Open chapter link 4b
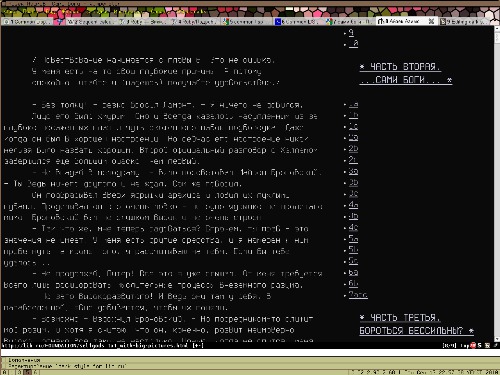Viewport: 500px width, 375px height. (x=353, y=217)
